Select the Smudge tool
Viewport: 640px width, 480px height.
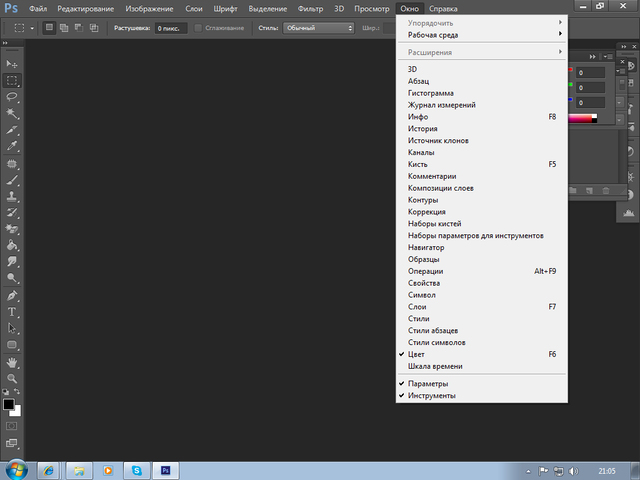(x=12, y=261)
